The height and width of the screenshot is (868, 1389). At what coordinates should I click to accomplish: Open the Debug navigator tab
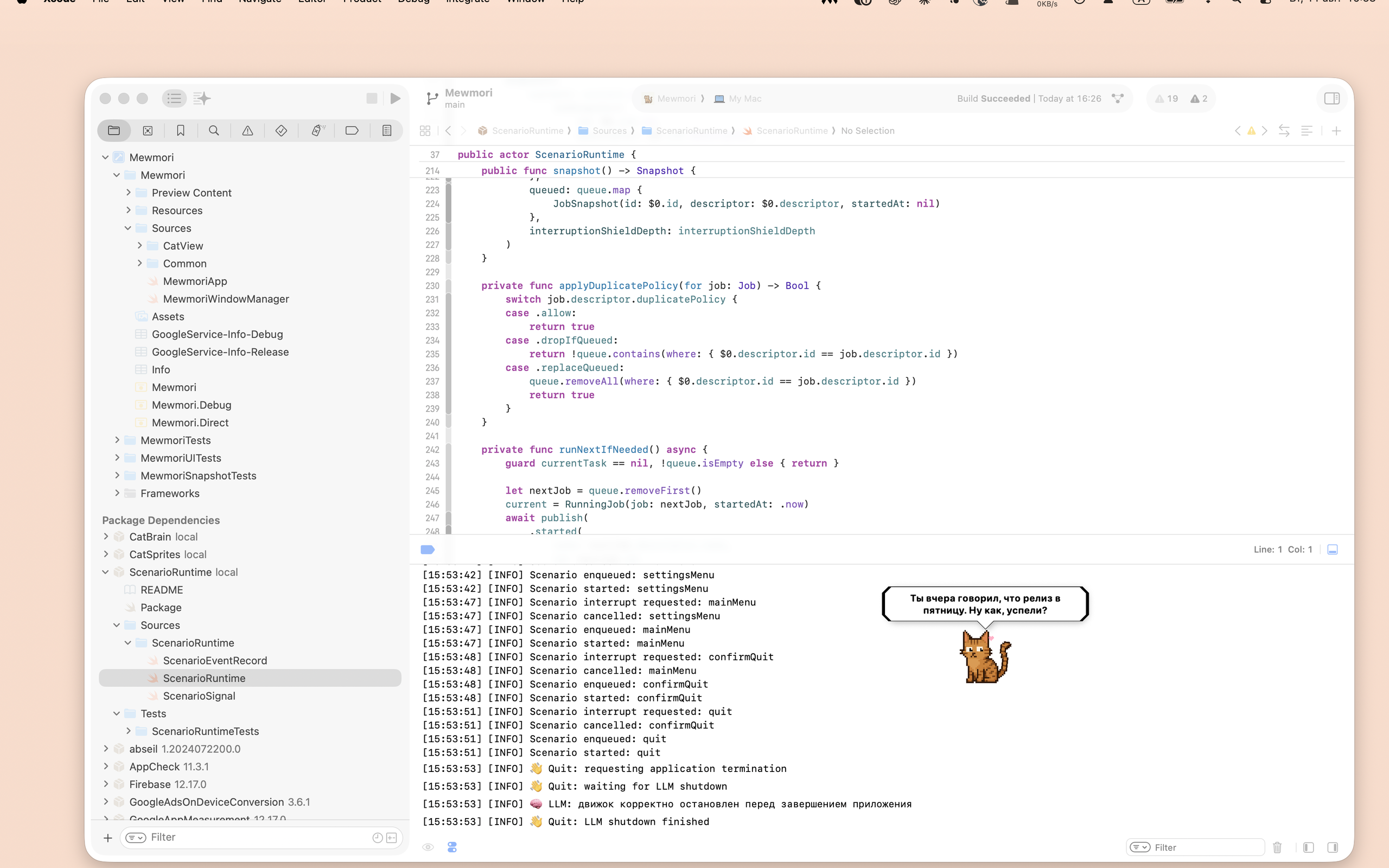[x=318, y=131]
